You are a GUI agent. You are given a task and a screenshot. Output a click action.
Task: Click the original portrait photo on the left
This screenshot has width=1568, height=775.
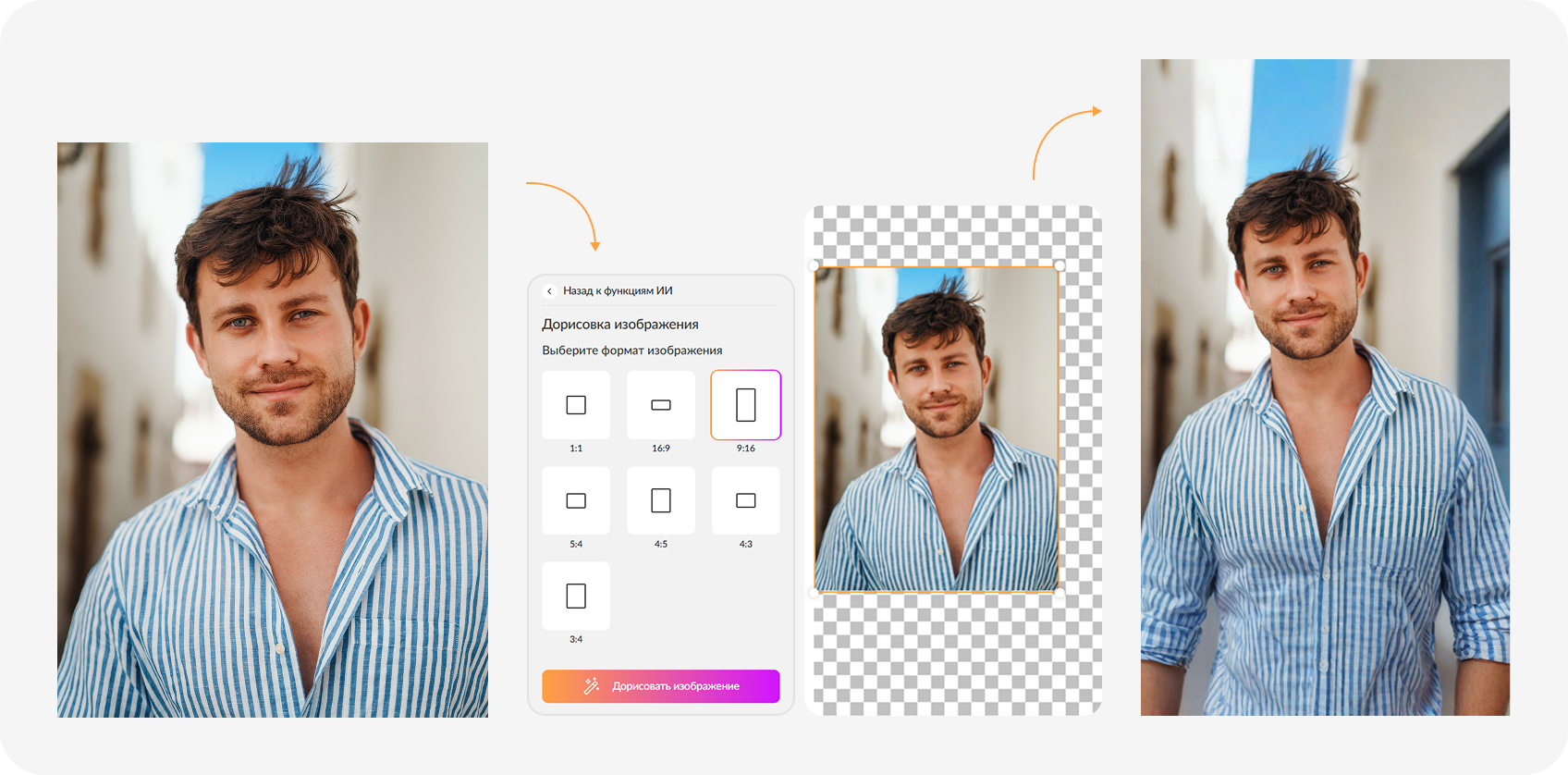pyautogui.click(x=273, y=430)
